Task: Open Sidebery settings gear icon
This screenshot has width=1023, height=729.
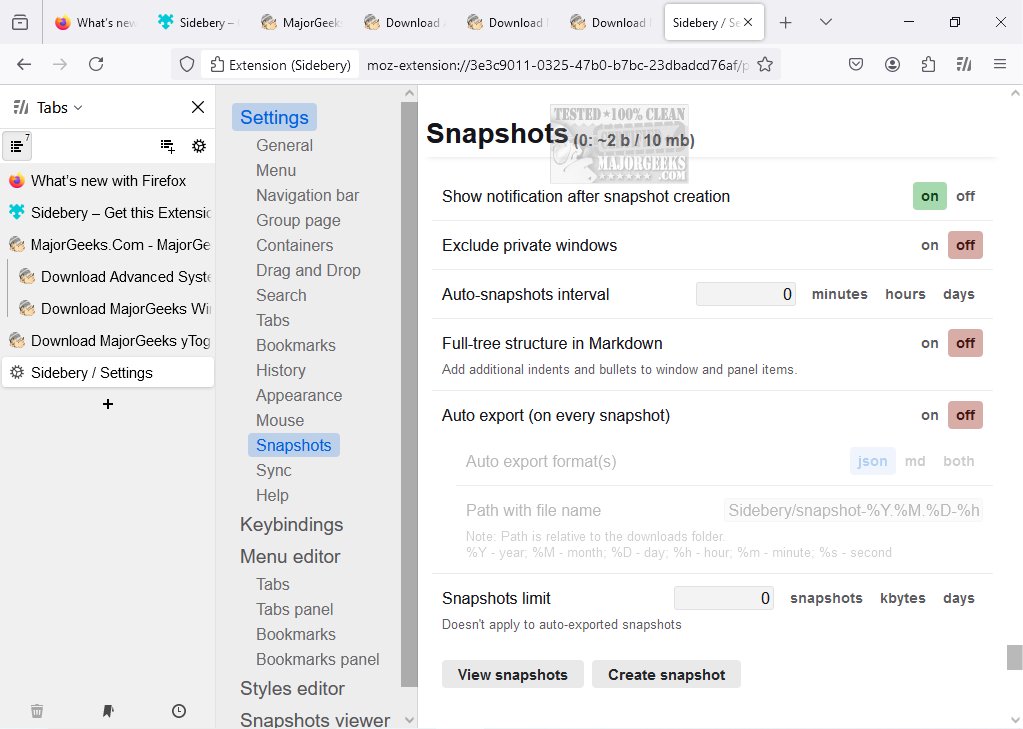Action: coord(199,146)
